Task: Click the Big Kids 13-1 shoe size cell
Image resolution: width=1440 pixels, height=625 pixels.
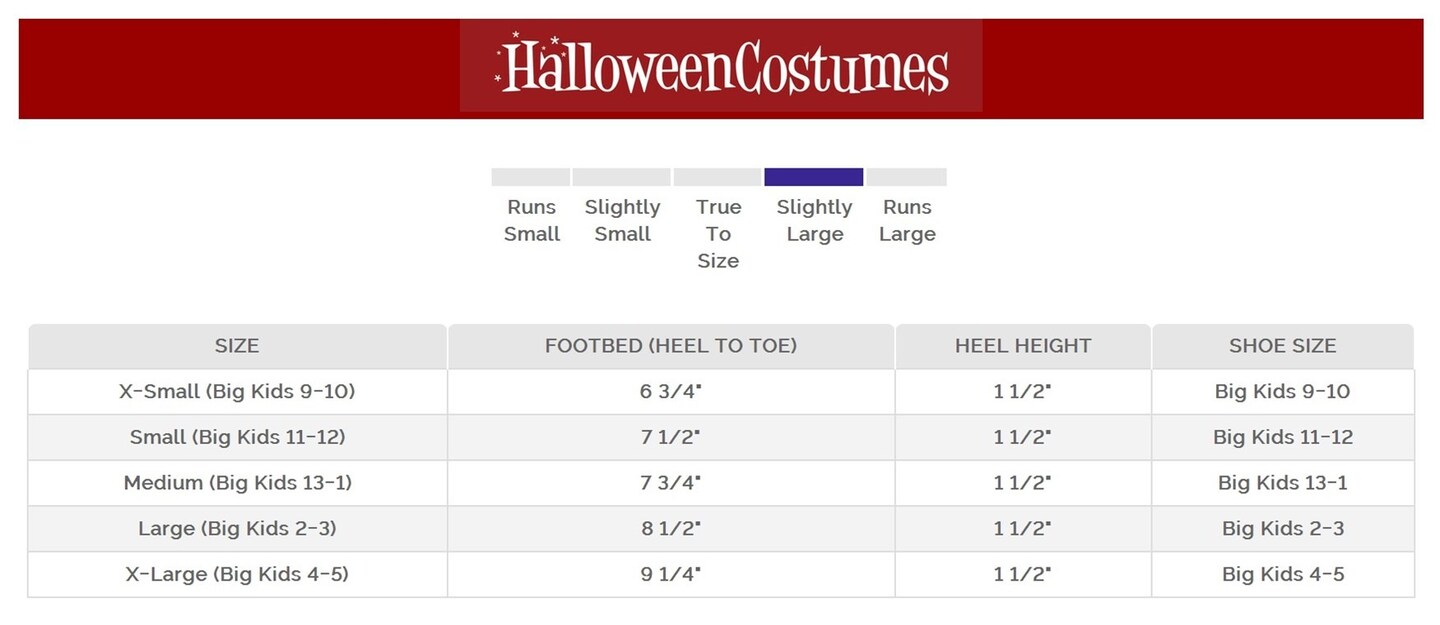Action: (x=1282, y=483)
